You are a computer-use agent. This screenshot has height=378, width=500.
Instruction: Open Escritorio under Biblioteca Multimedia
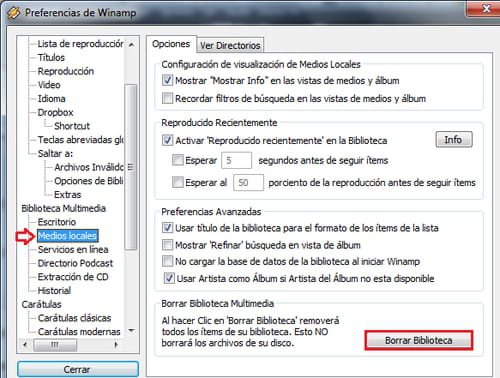point(57,222)
